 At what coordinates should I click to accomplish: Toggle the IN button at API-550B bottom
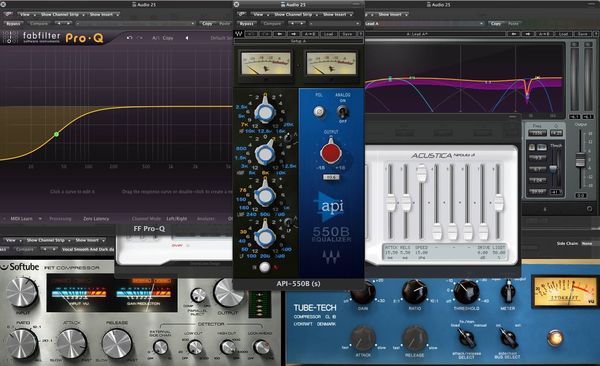coord(264,267)
